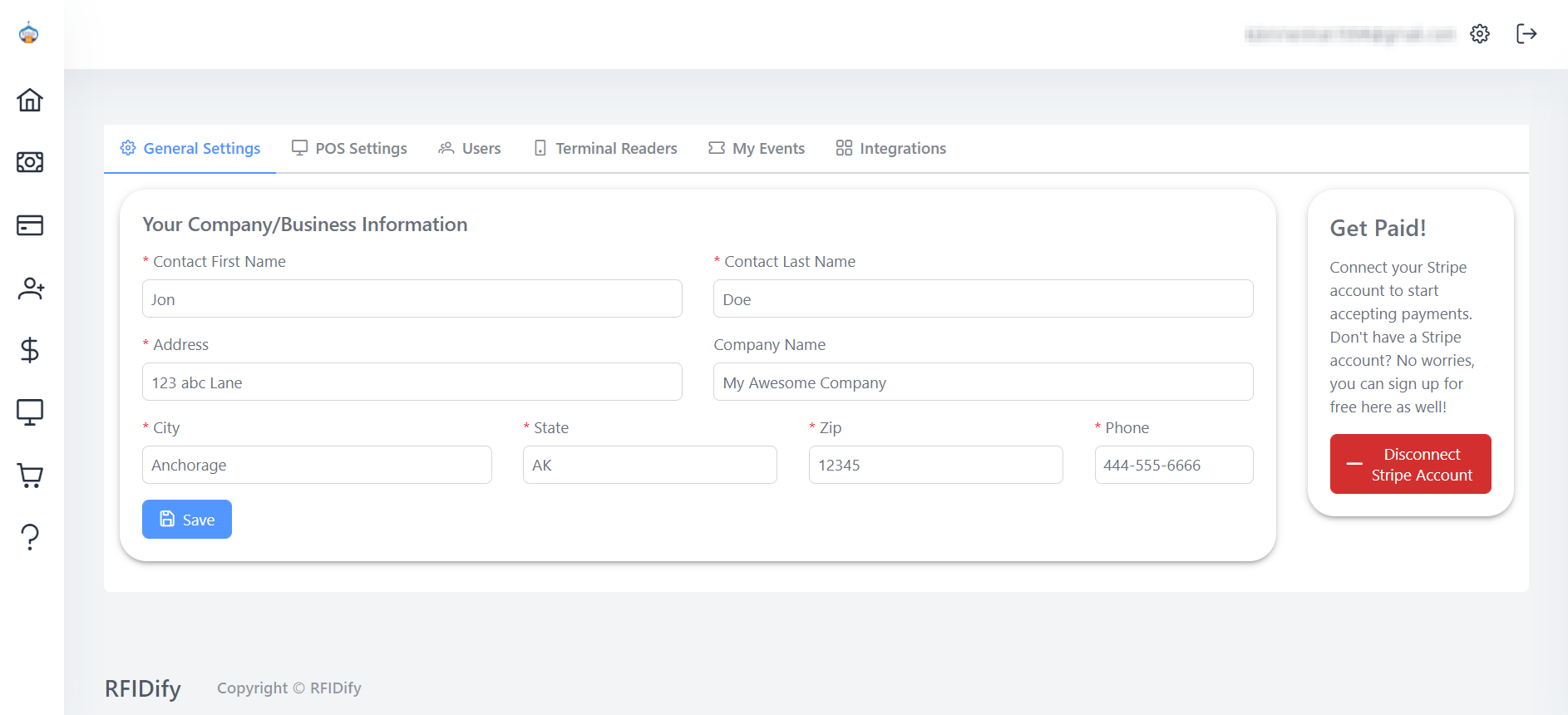Click 'Your Company/Business Information' heading

pos(304,224)
